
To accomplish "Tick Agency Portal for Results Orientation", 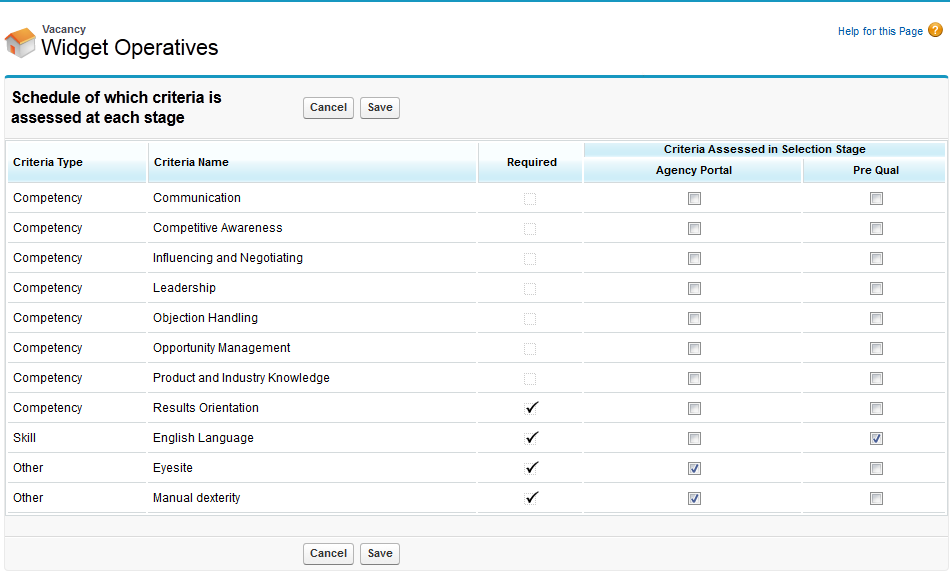I will (694, 408).
